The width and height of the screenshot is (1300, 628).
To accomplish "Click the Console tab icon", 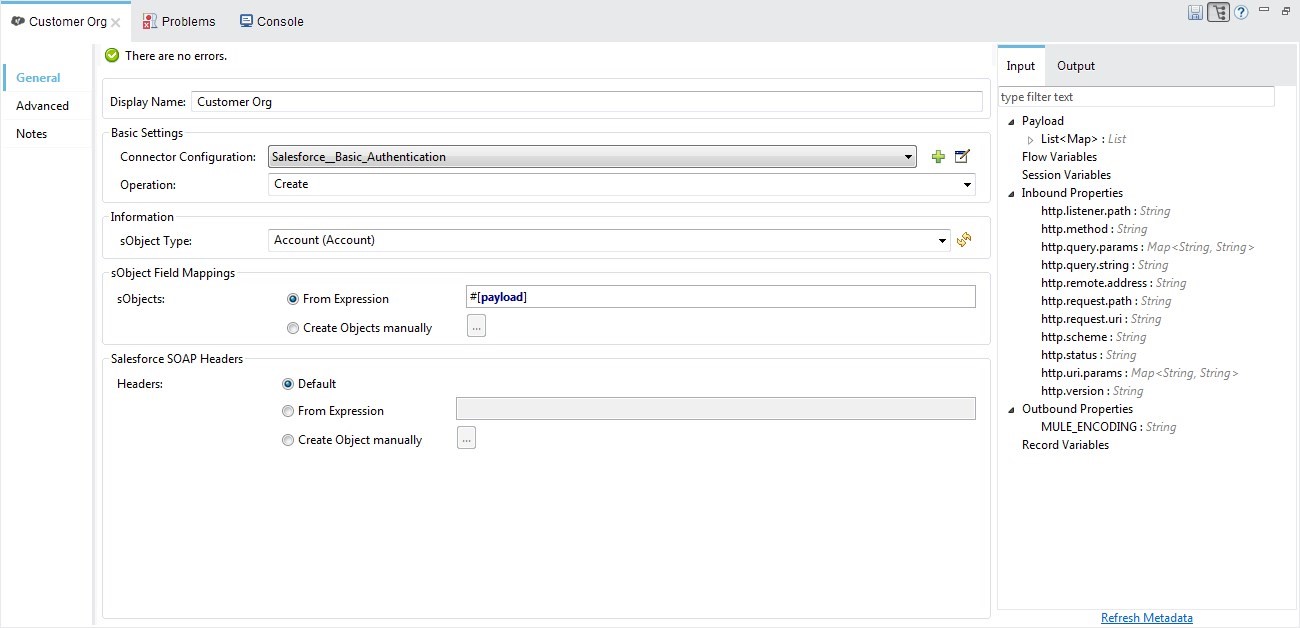I will click(246, 21).
